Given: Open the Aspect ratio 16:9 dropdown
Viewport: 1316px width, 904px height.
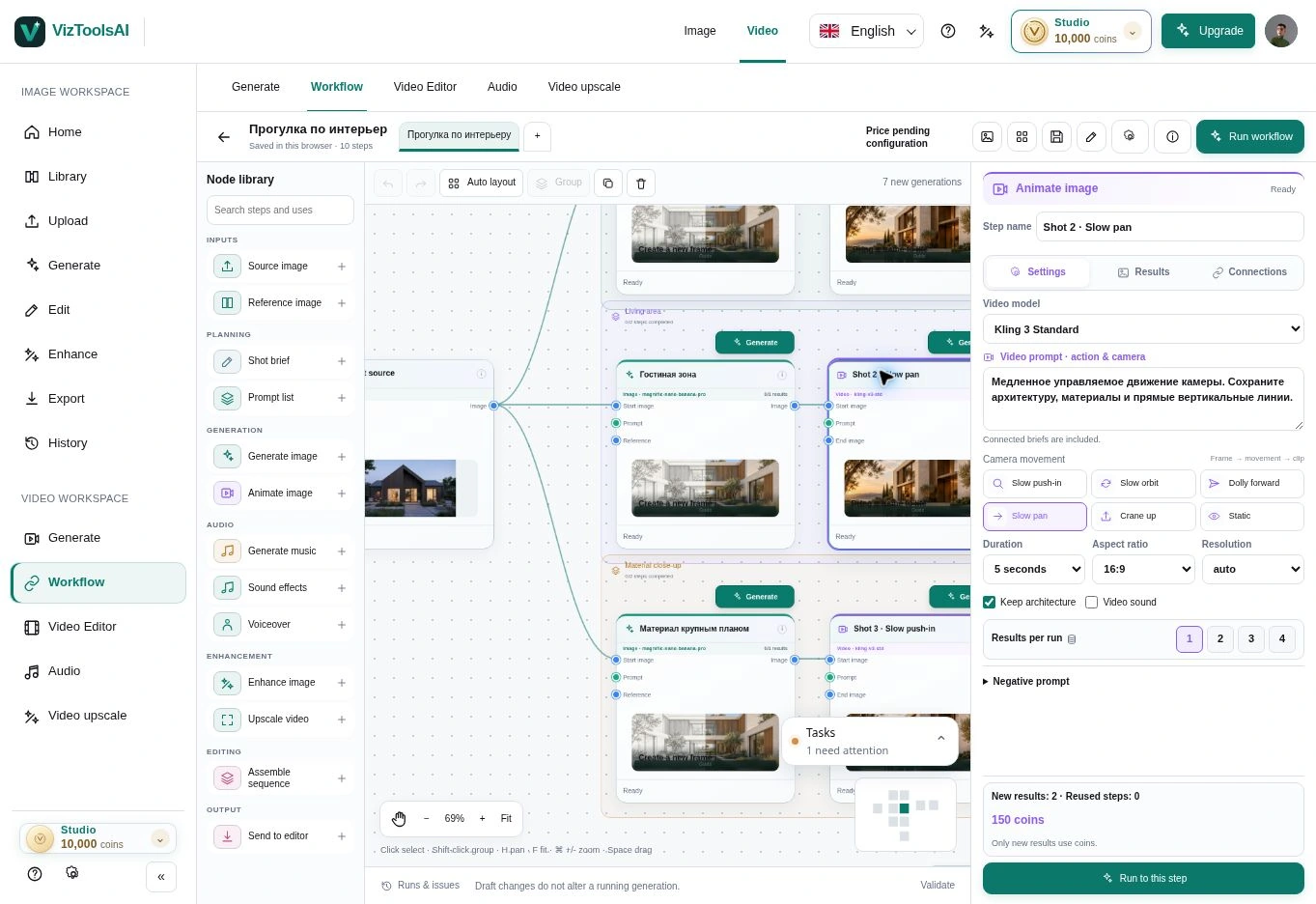Looking at the screenshot, I should tap(1143, 570).
